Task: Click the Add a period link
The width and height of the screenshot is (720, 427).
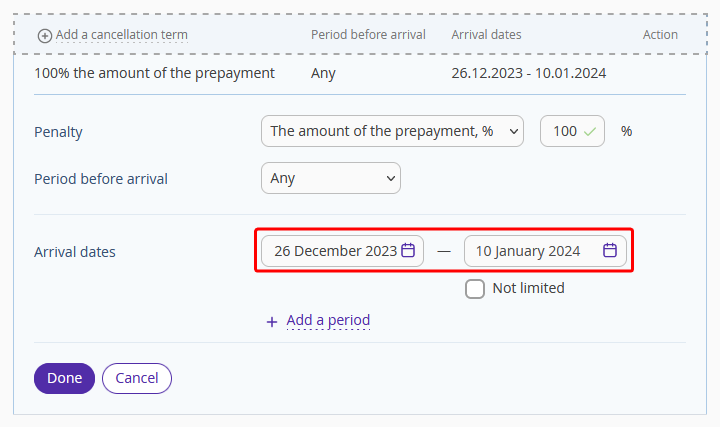Action: [x=328, y=320]
